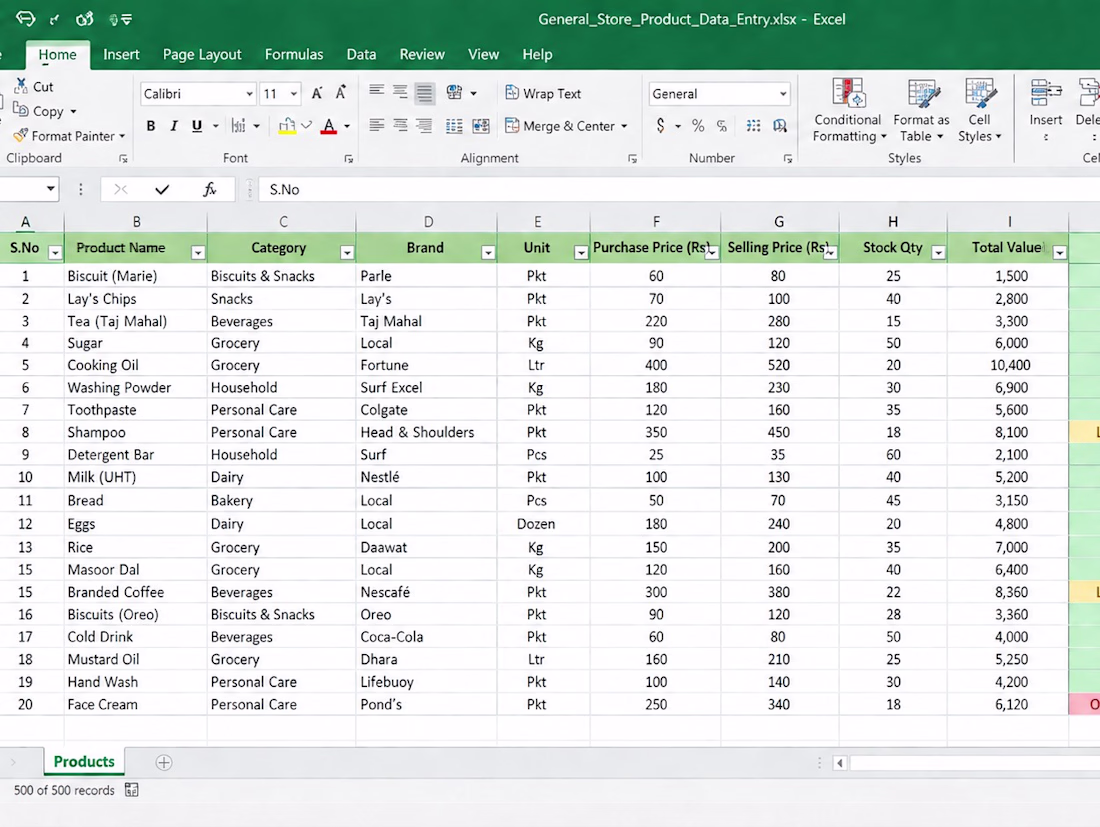The image size is (1100, 827).
Task: Open Category column filter dropdown
Action: click(x=347, y=253)
